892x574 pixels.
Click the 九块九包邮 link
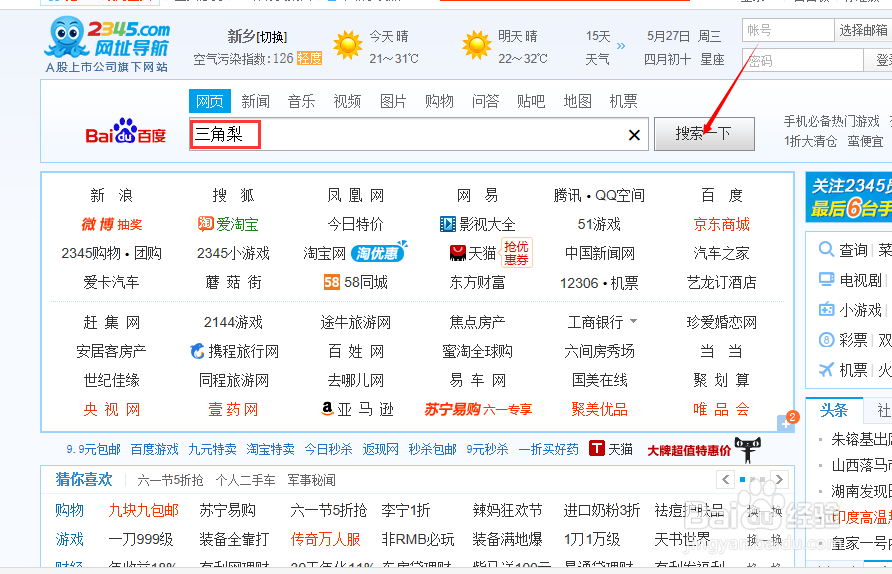143,510
